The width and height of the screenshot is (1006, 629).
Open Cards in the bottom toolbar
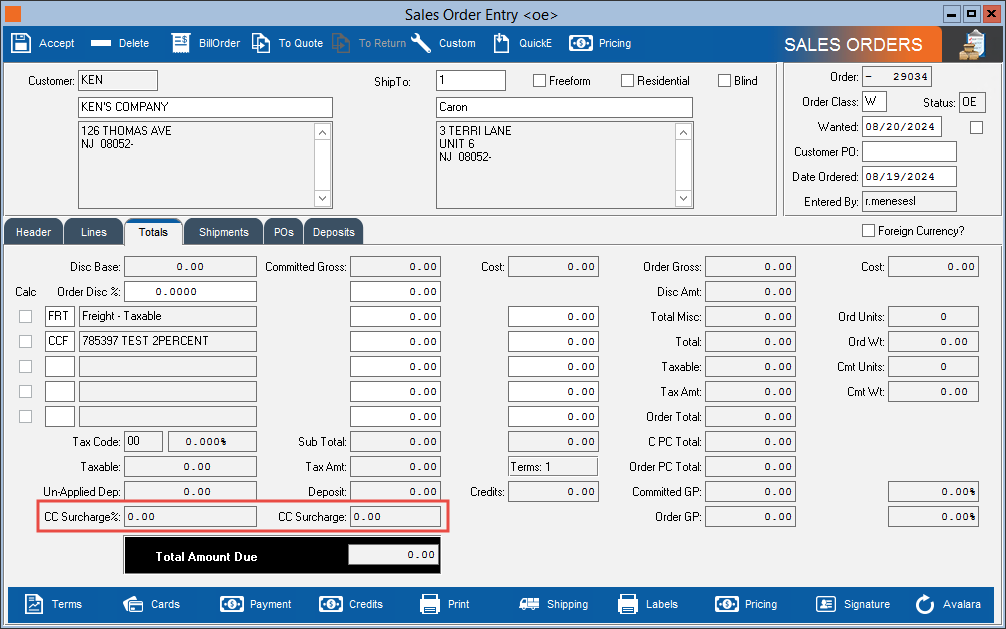point(133,604)
